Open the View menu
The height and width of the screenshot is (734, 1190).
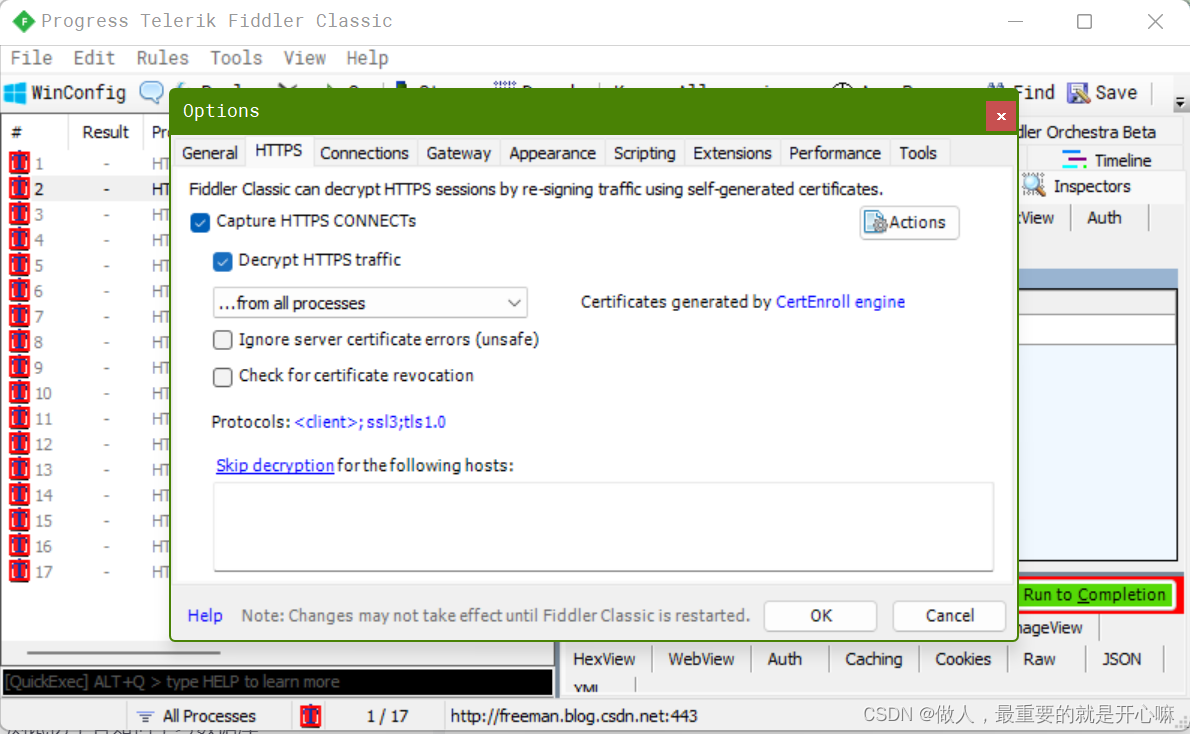click(x=304, y=58)
